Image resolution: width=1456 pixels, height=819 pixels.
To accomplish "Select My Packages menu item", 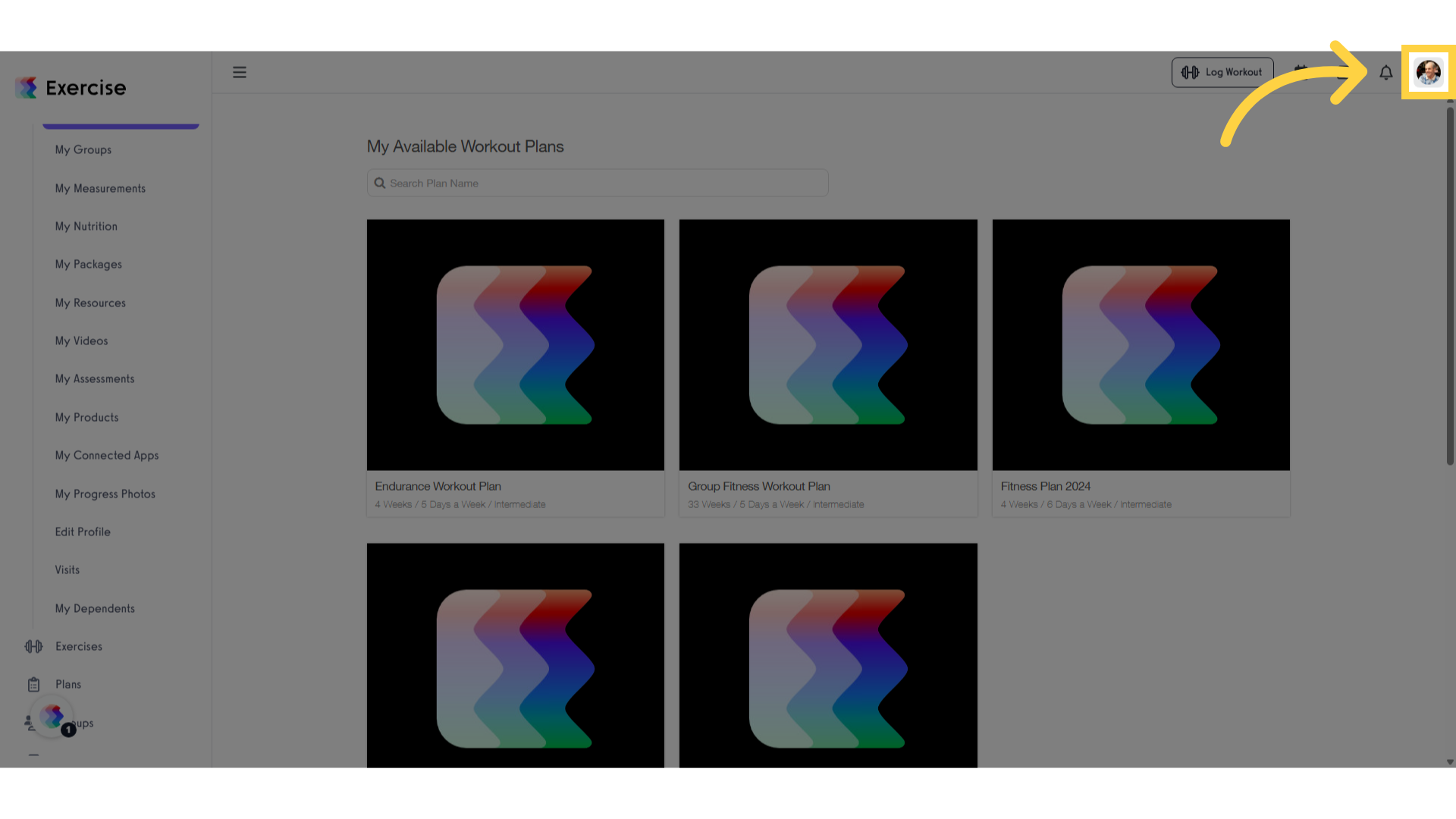I will (x=89, y=265).
